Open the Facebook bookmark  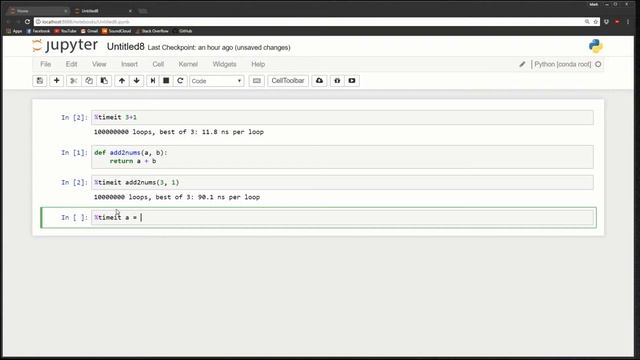38,31
